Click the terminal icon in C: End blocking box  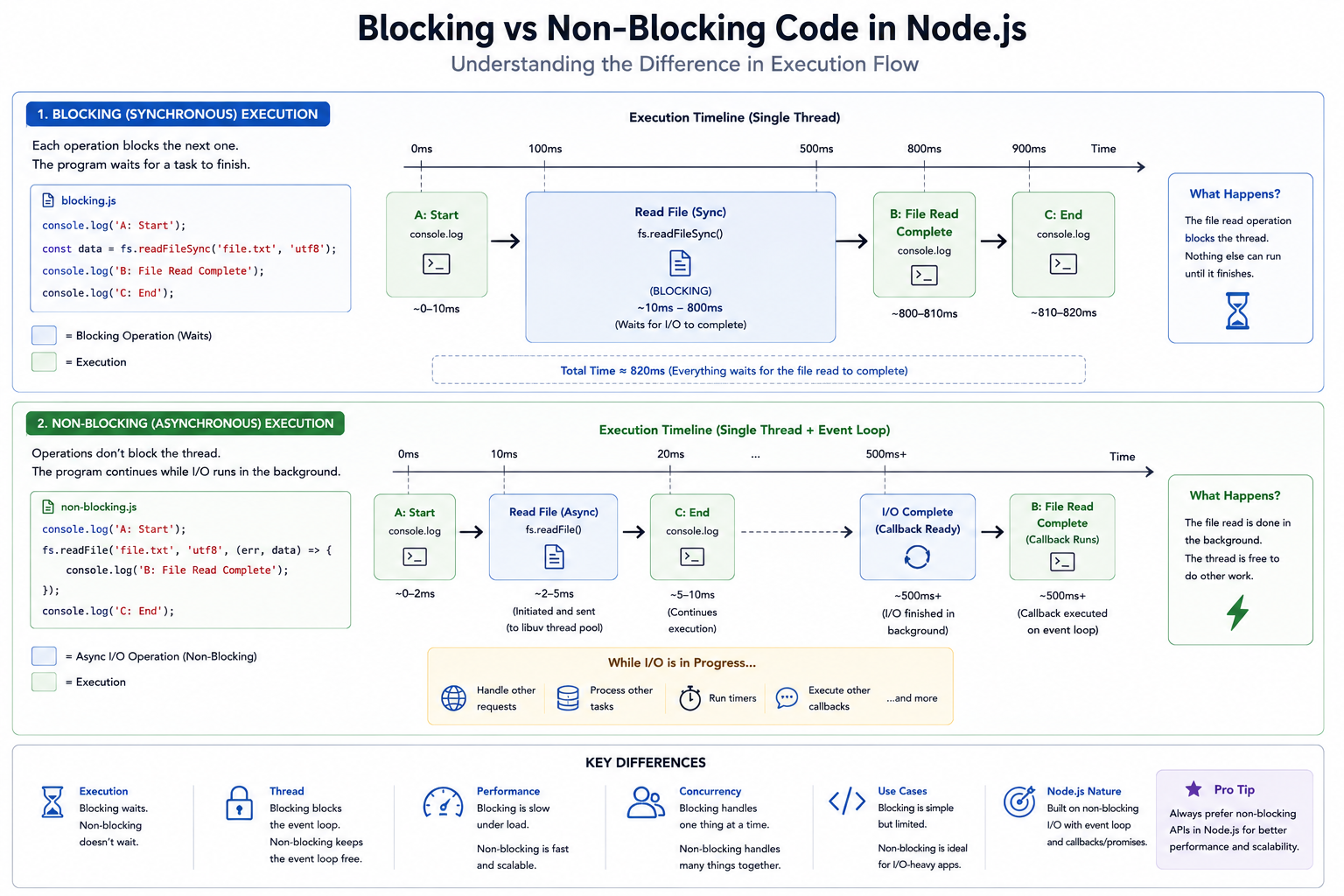click(x=1063, y=263)
